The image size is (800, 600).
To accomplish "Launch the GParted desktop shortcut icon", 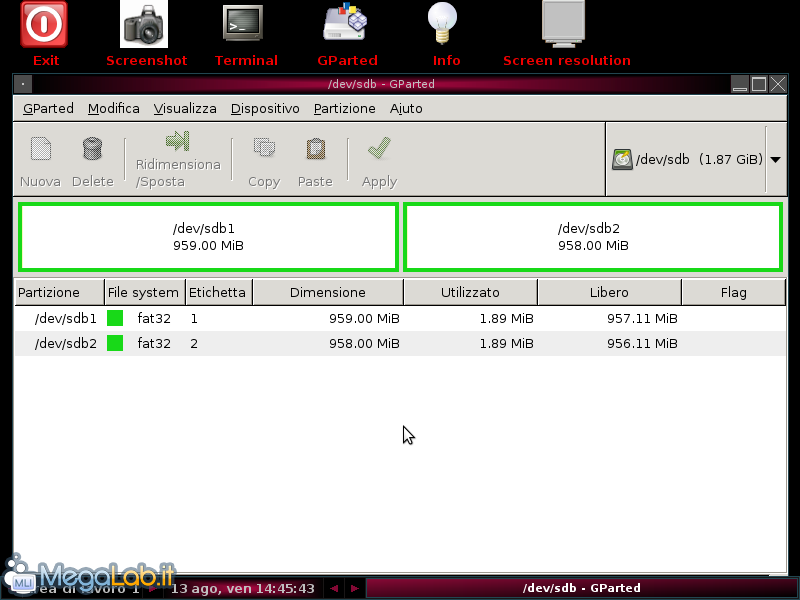I will coord(345,21).
